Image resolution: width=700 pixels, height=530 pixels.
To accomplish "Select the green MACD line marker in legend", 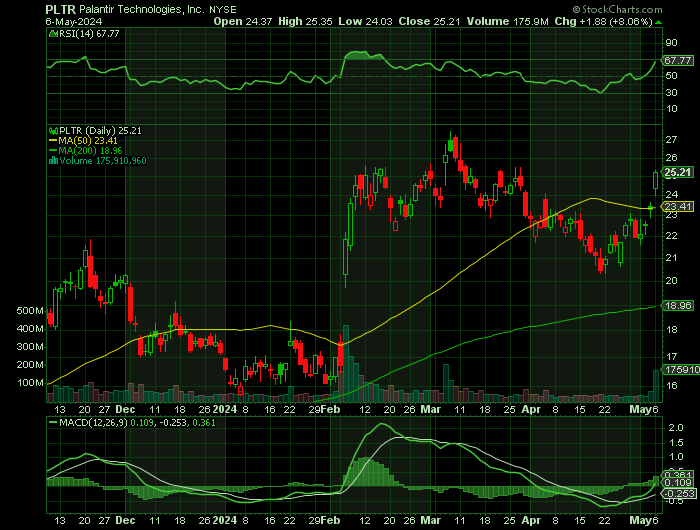I will click(x=53, y=423).
